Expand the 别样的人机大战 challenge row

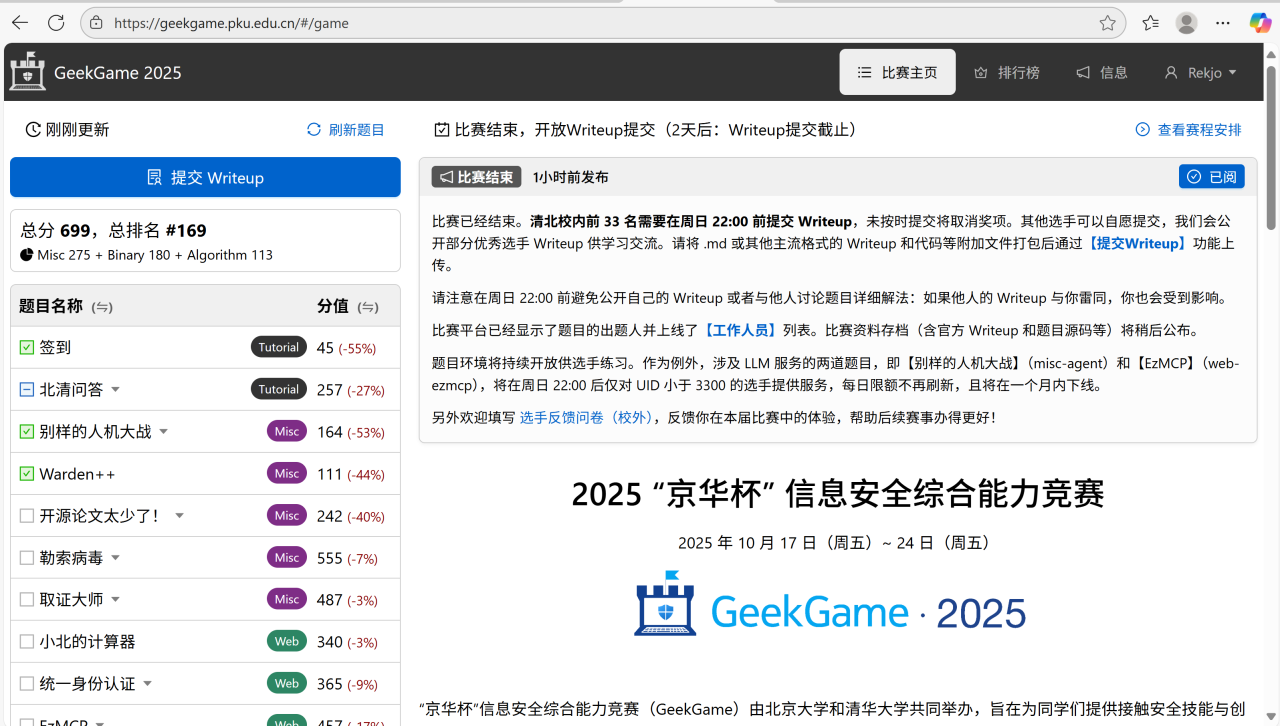click(164, 432)
